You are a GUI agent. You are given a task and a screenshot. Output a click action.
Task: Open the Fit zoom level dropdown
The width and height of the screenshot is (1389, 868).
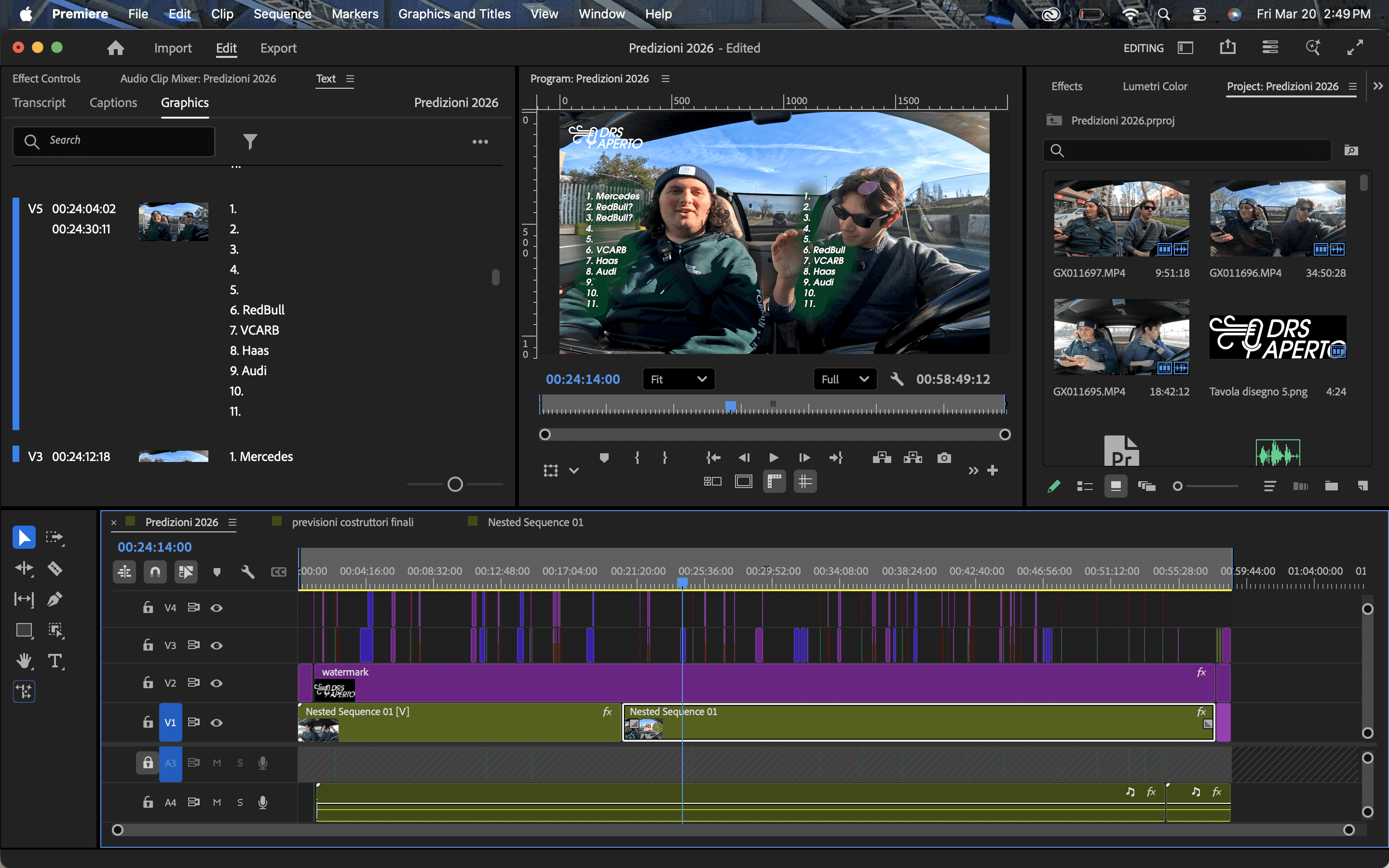pos(678,379)
